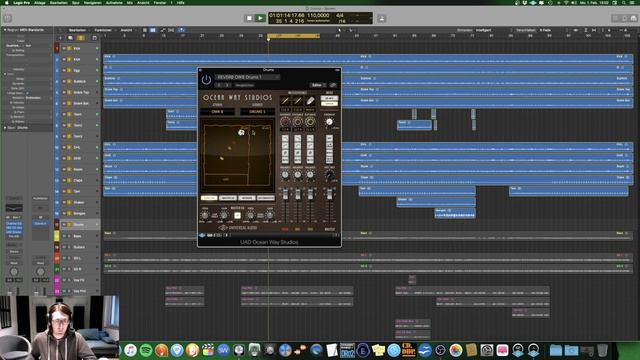Open the Bearbeiten menu in the tracks area
Screen dimensions: 640x360
click(x=78, y=30)
